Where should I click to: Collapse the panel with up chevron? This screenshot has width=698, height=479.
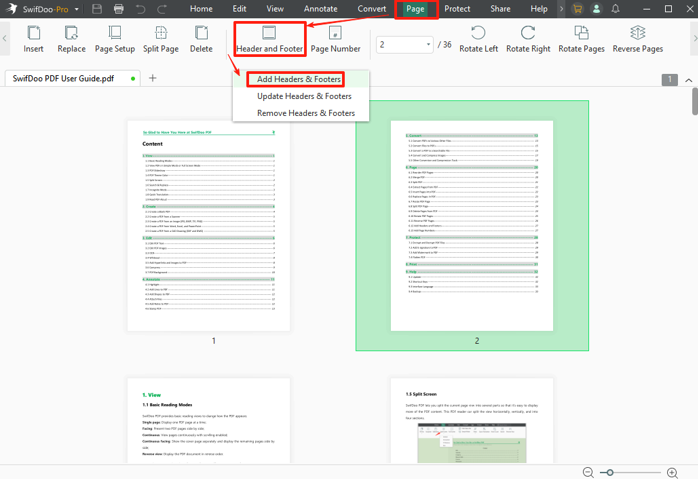[688, 80]
